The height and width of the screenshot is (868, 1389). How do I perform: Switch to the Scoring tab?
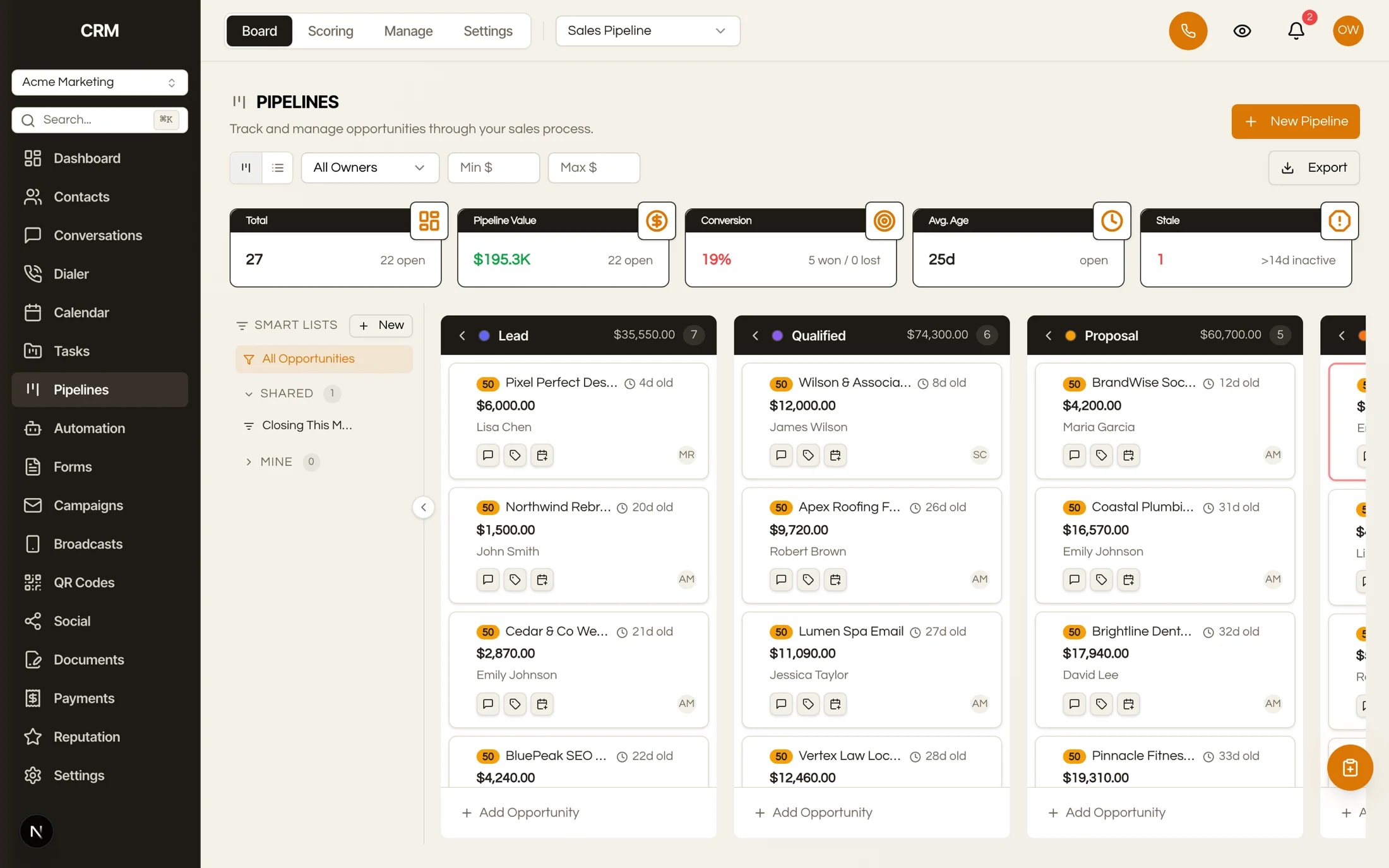pos(330,31)
